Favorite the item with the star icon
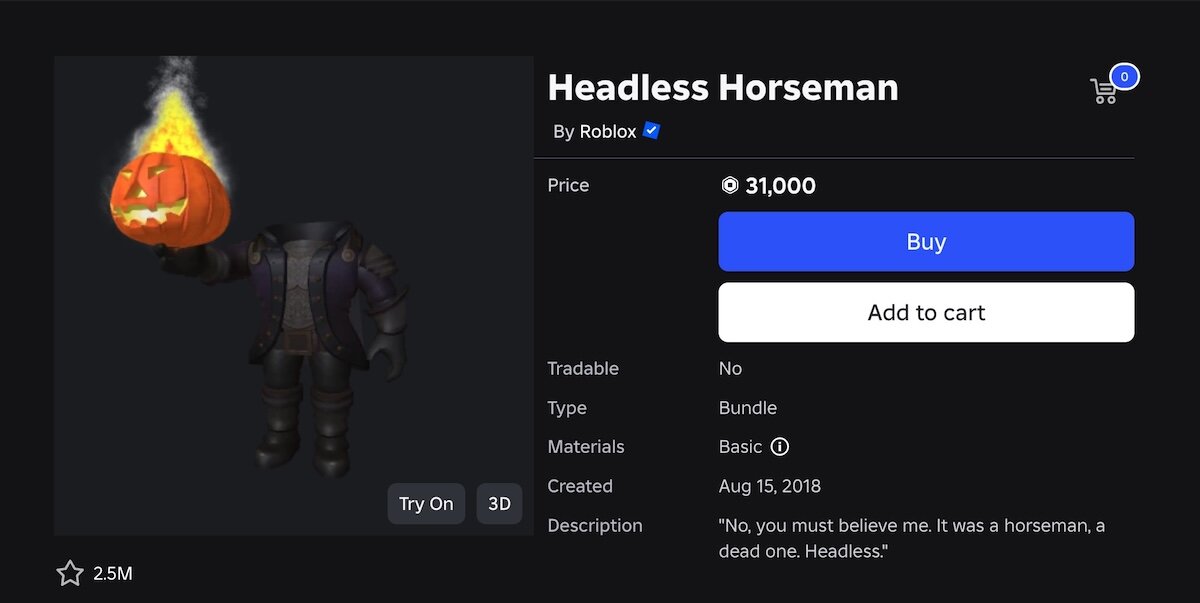Viewport: 1200px width, 603px height. 69,573
